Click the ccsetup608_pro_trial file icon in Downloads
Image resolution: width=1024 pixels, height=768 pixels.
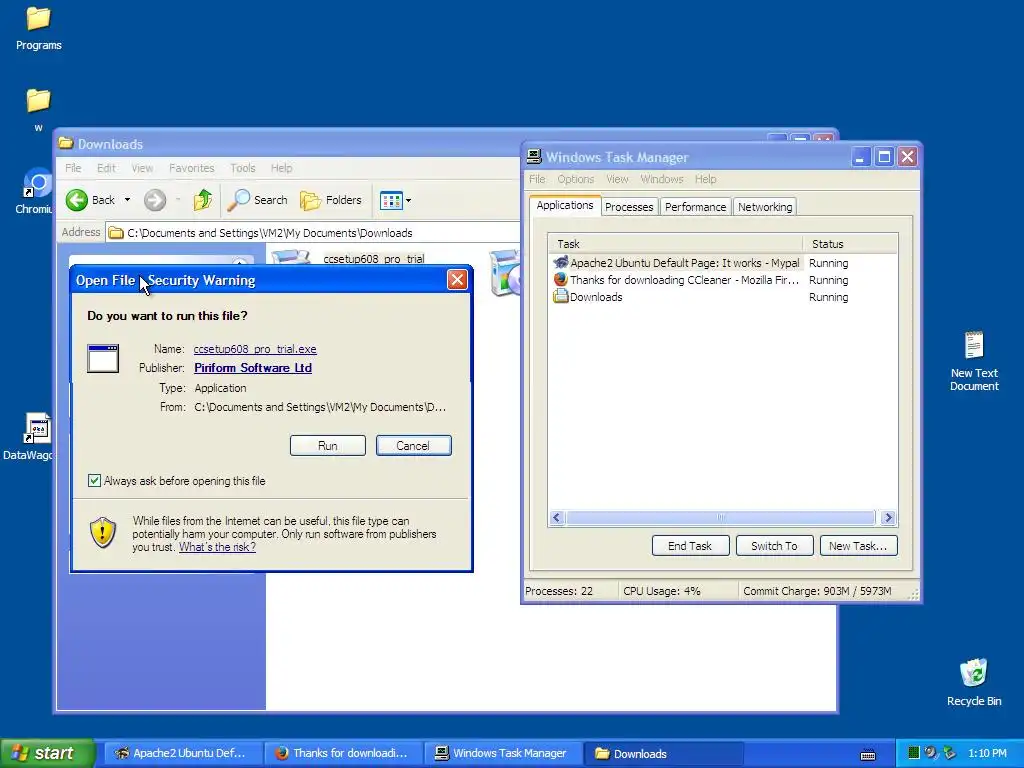(291, 257)
